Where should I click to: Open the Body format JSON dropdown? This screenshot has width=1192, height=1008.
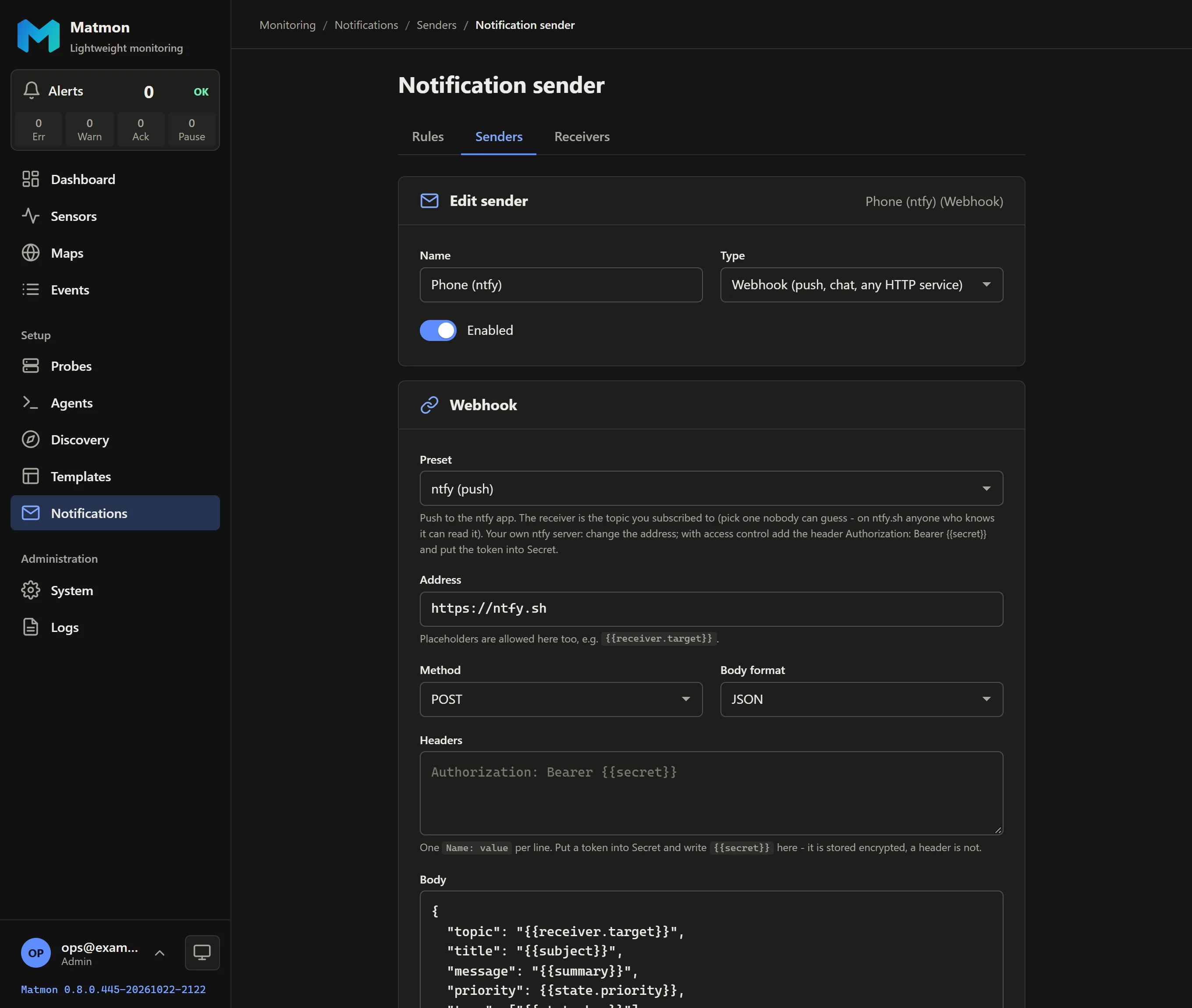(x=862, y=699)
